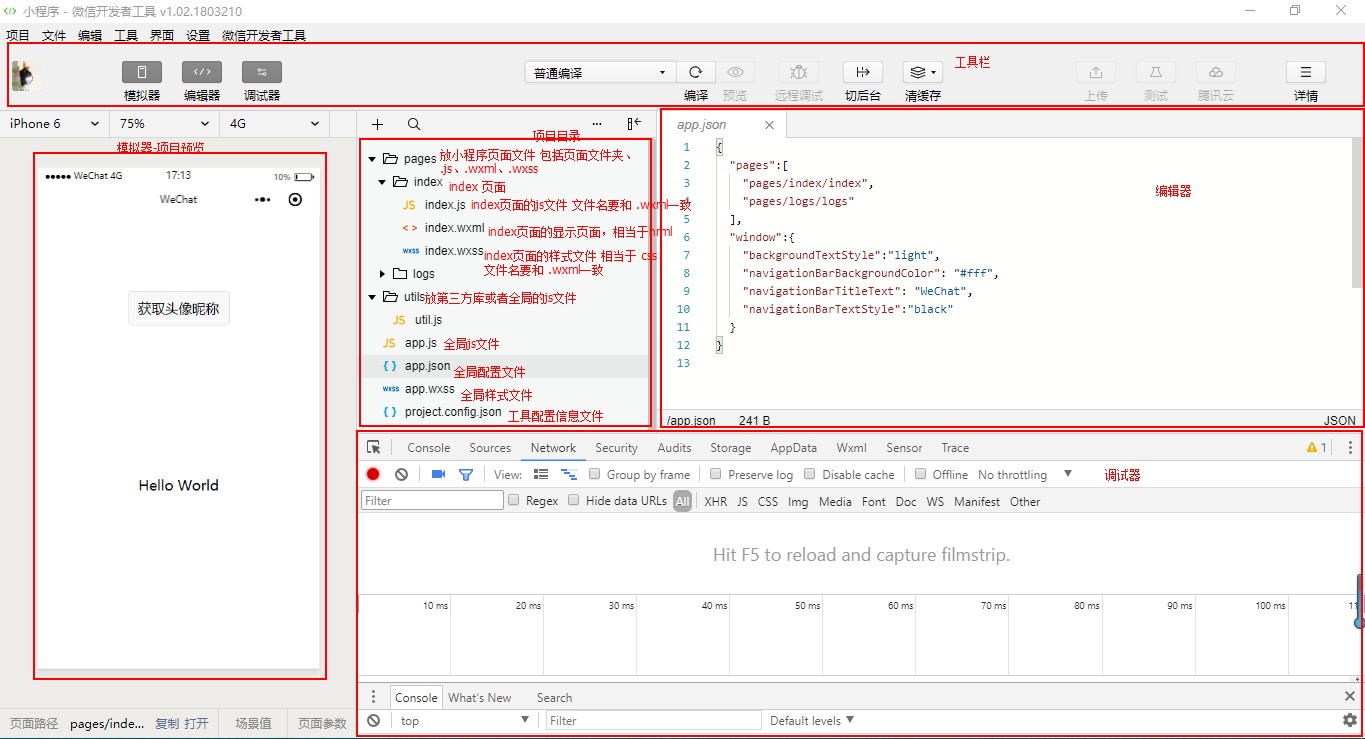This screenshot has width=1365, height=739.
Task: Expand the logs folder
Action: click(x=382, y=274)
